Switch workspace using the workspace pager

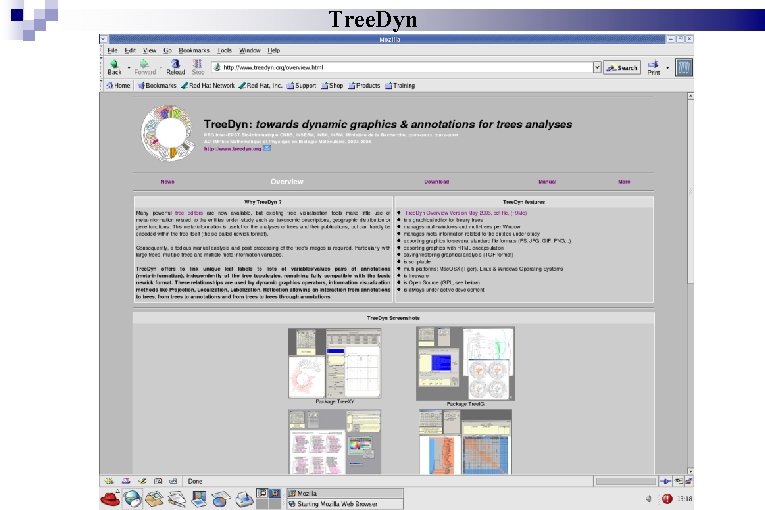(268, 498)
